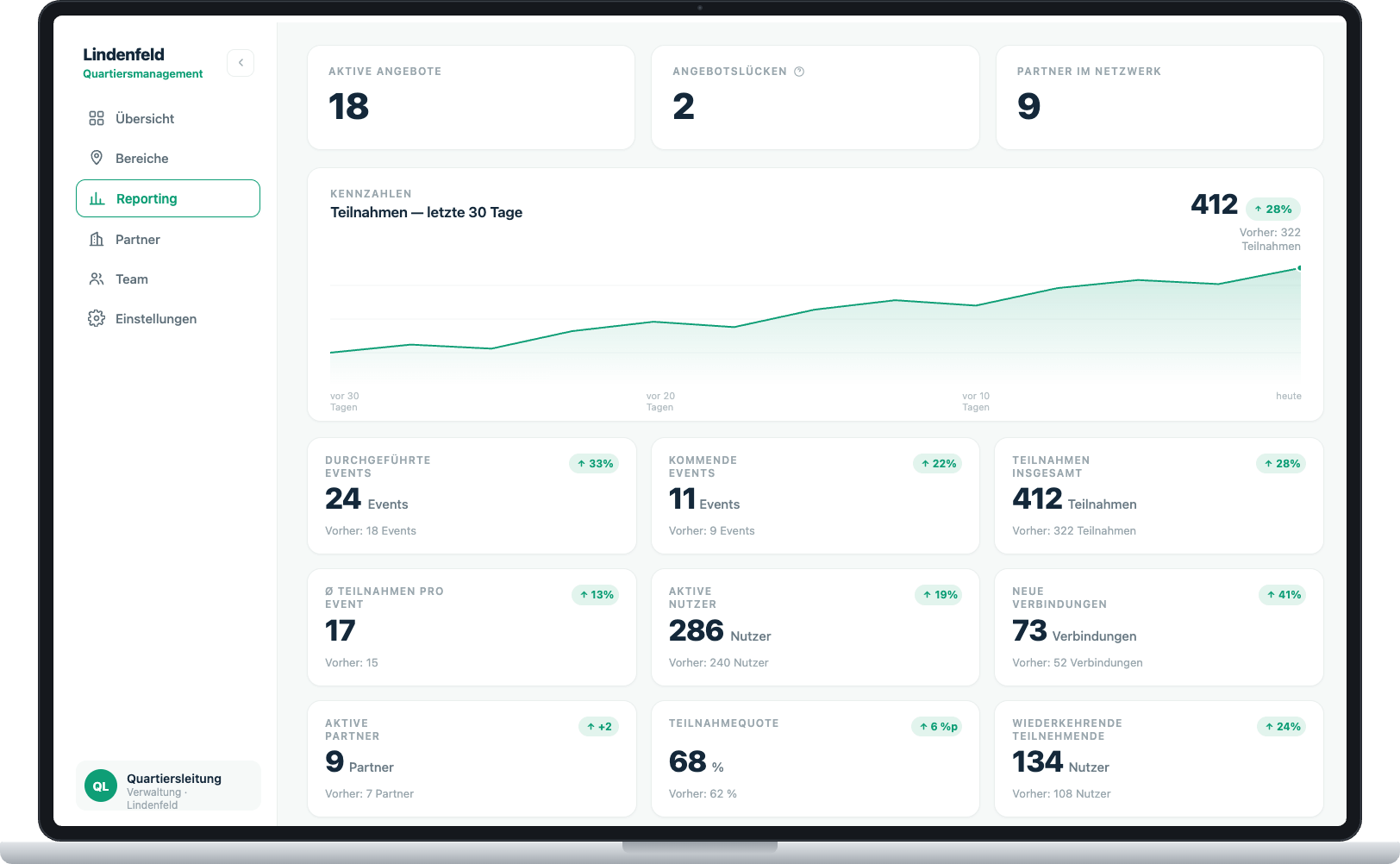The image size is (1400, 864).
Task: Open the Quartiersleitung profile card
Action: [x=168, y=786]
